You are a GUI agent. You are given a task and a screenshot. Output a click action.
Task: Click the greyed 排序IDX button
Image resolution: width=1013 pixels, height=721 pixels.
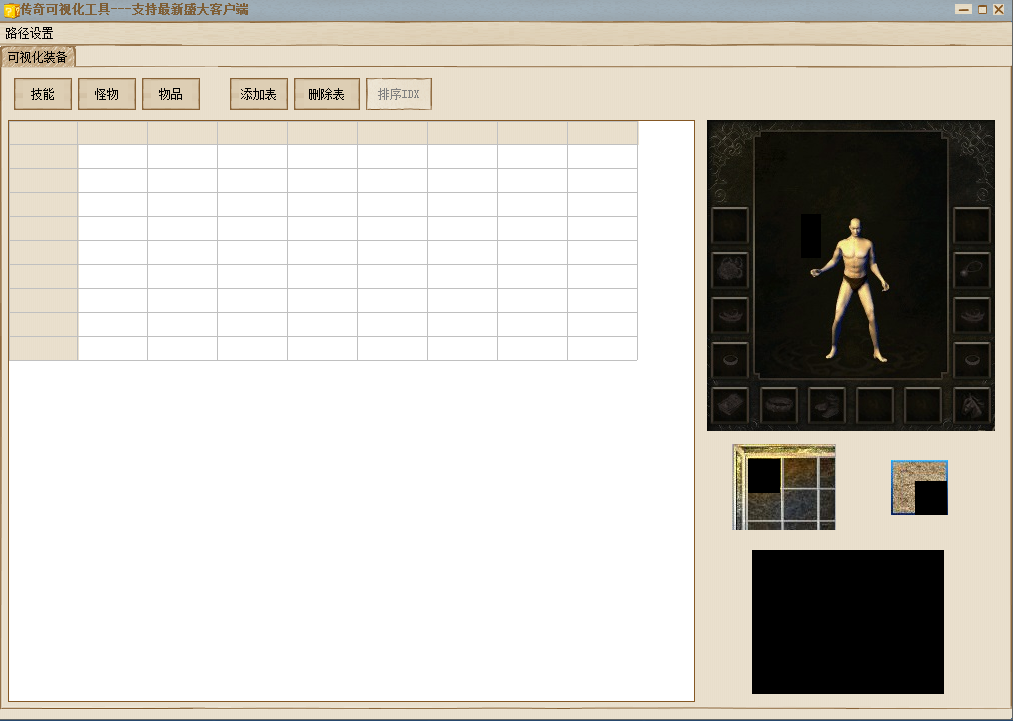(x=399, y=94)
